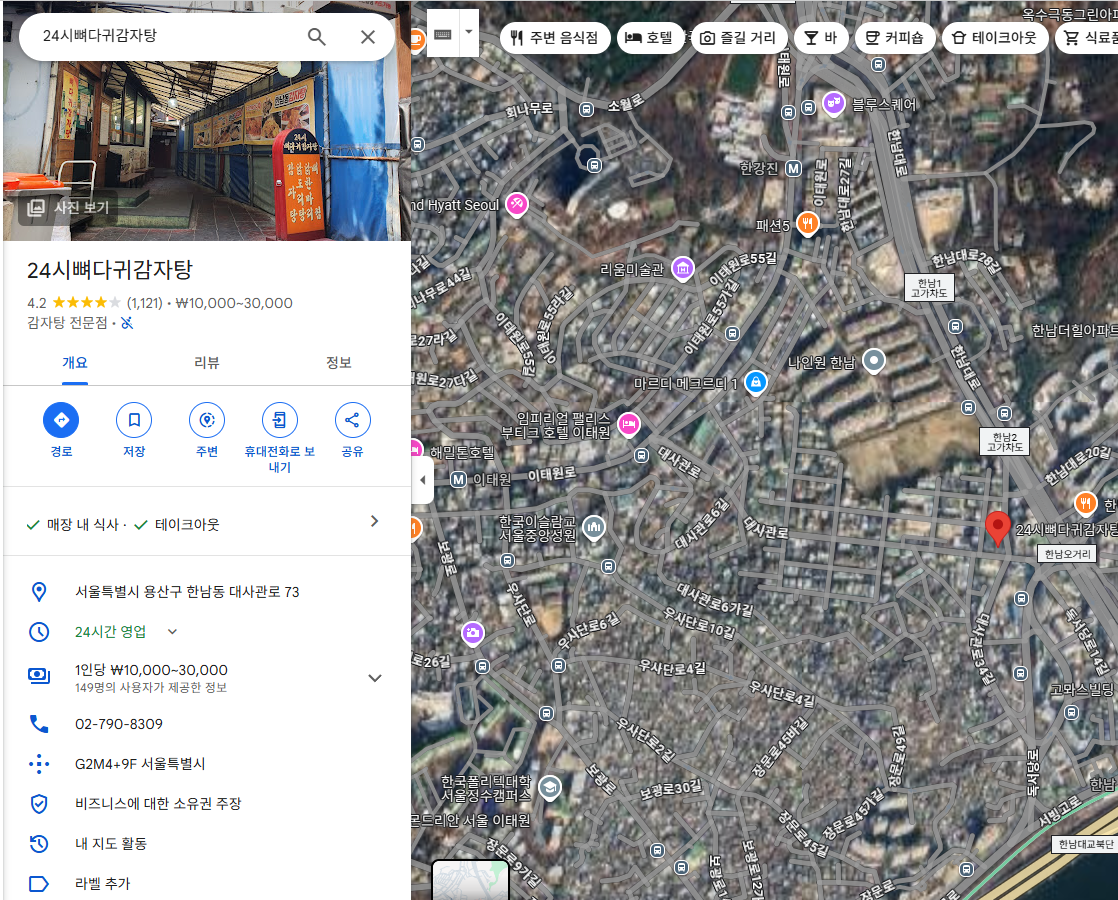
Task: Select the 주변 음식점 filter chip
Action: pos(555,37)
